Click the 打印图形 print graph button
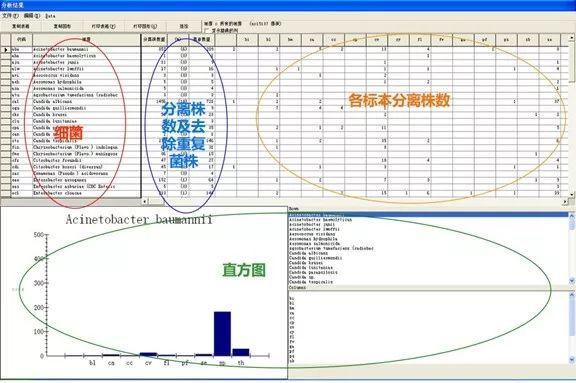 [144, 26]
